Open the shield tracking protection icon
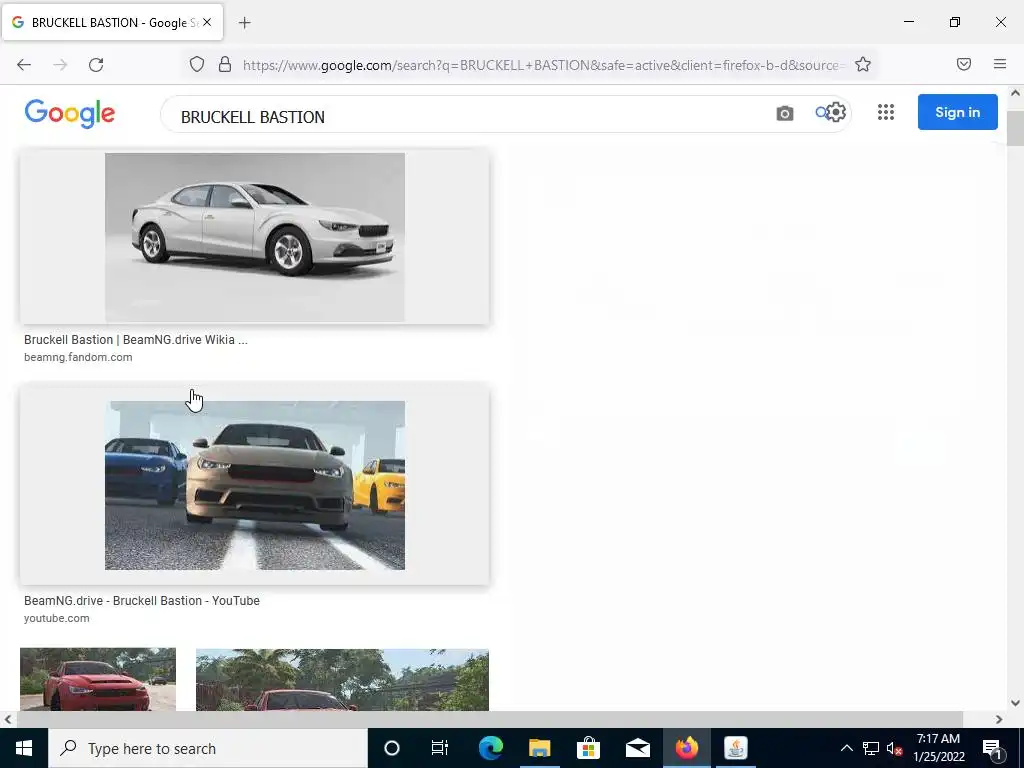 click(x=197, y=64)
